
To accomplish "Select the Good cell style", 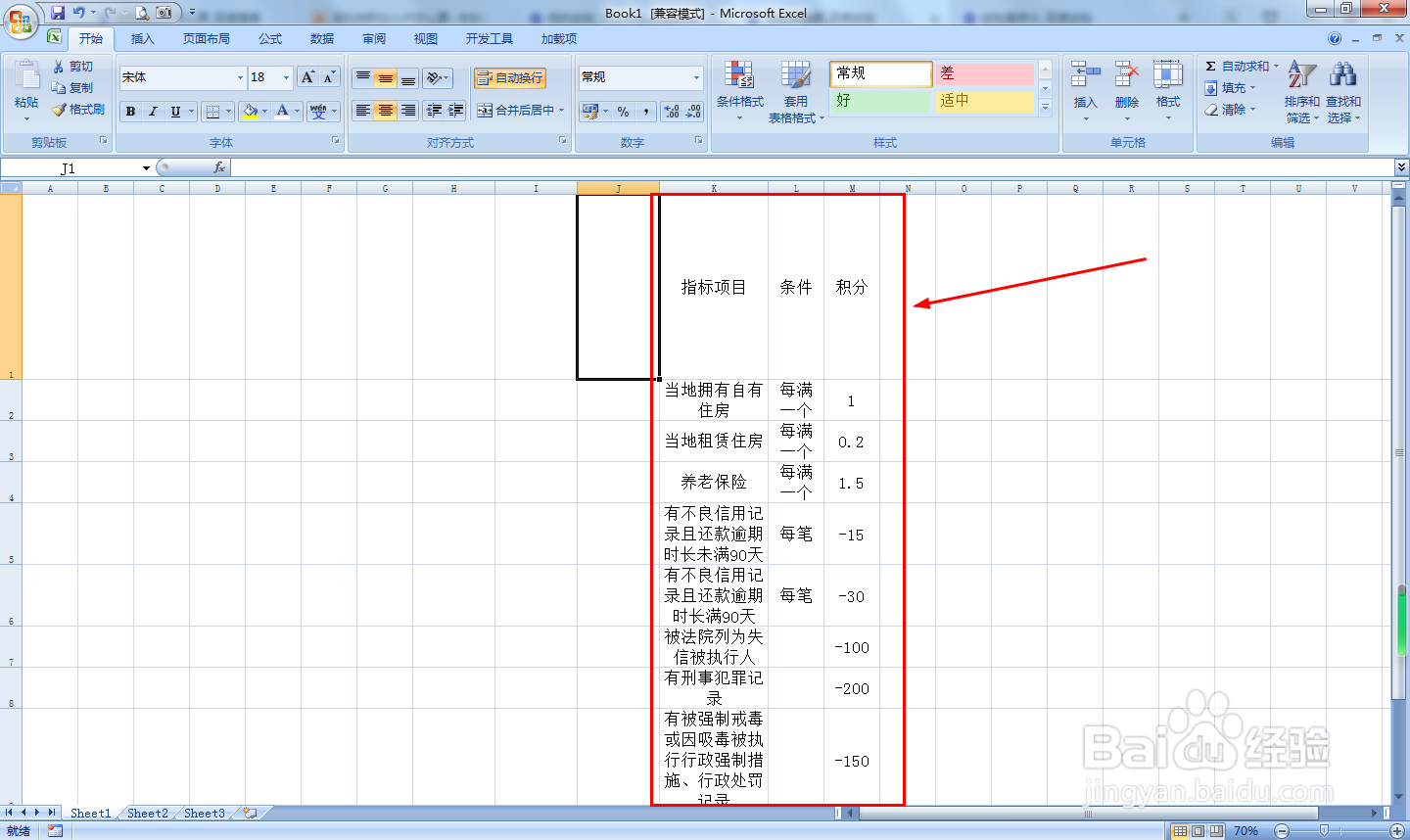I will (x=881, y=101).
